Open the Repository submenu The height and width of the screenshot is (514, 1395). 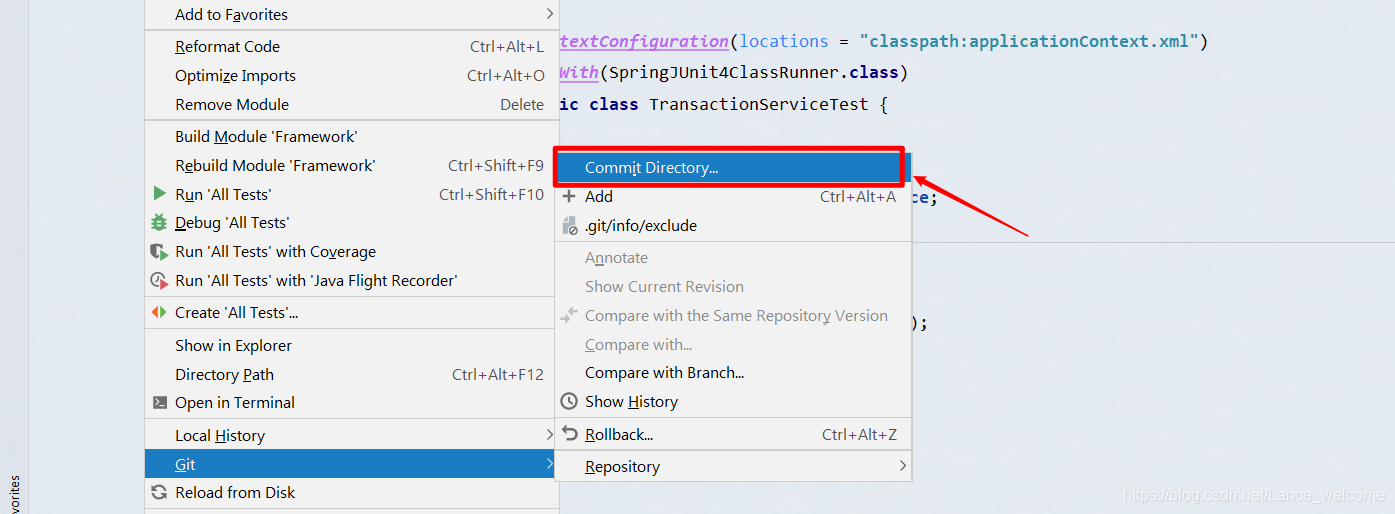coord(733,467)
